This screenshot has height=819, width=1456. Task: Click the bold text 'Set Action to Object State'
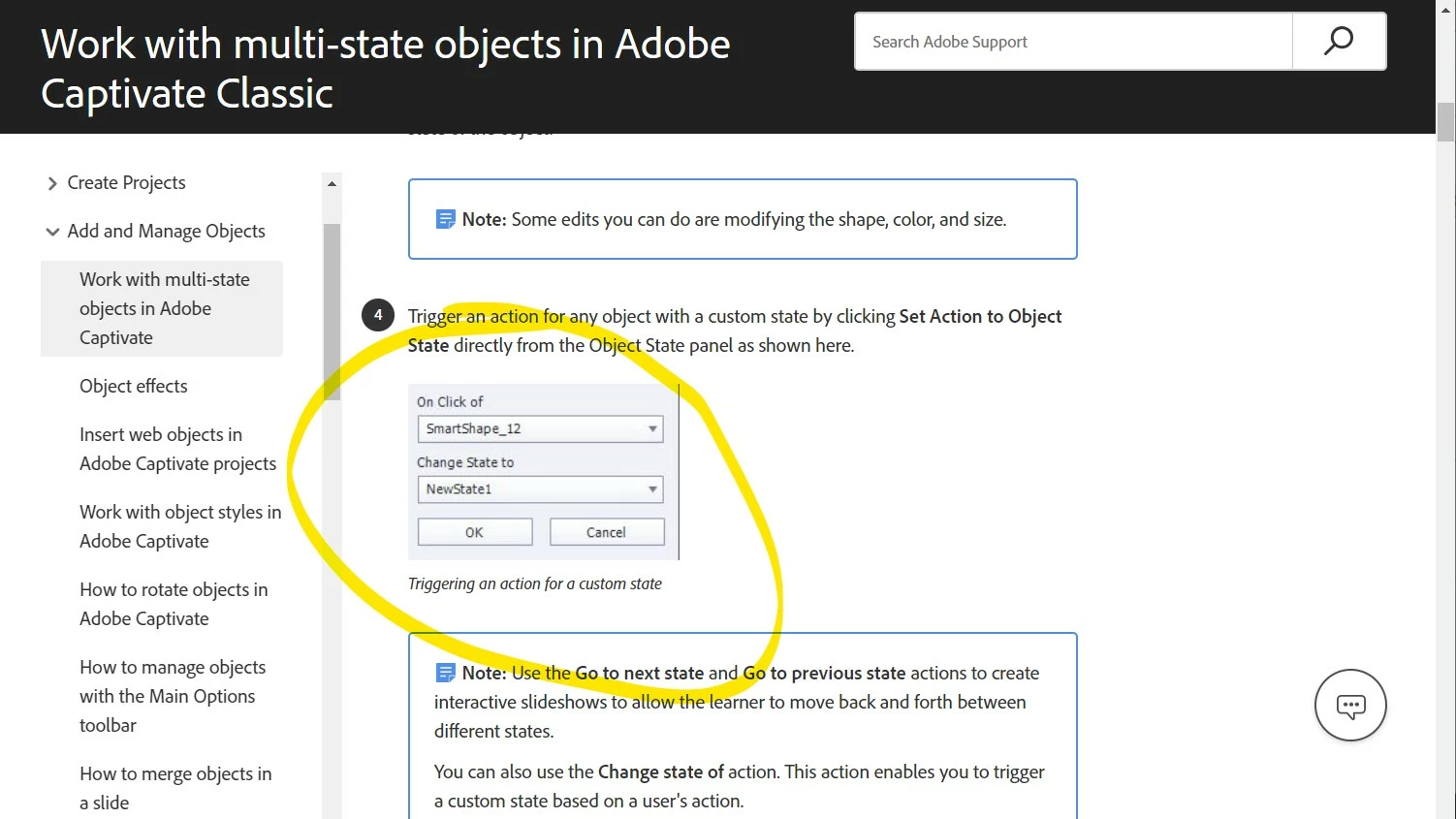point(735,331)
